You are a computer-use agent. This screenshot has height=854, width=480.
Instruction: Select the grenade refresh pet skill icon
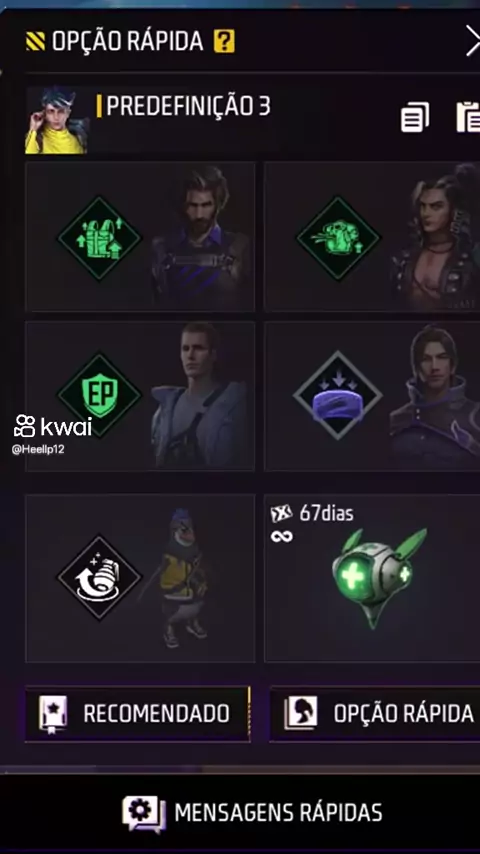(x=100, y=577)
